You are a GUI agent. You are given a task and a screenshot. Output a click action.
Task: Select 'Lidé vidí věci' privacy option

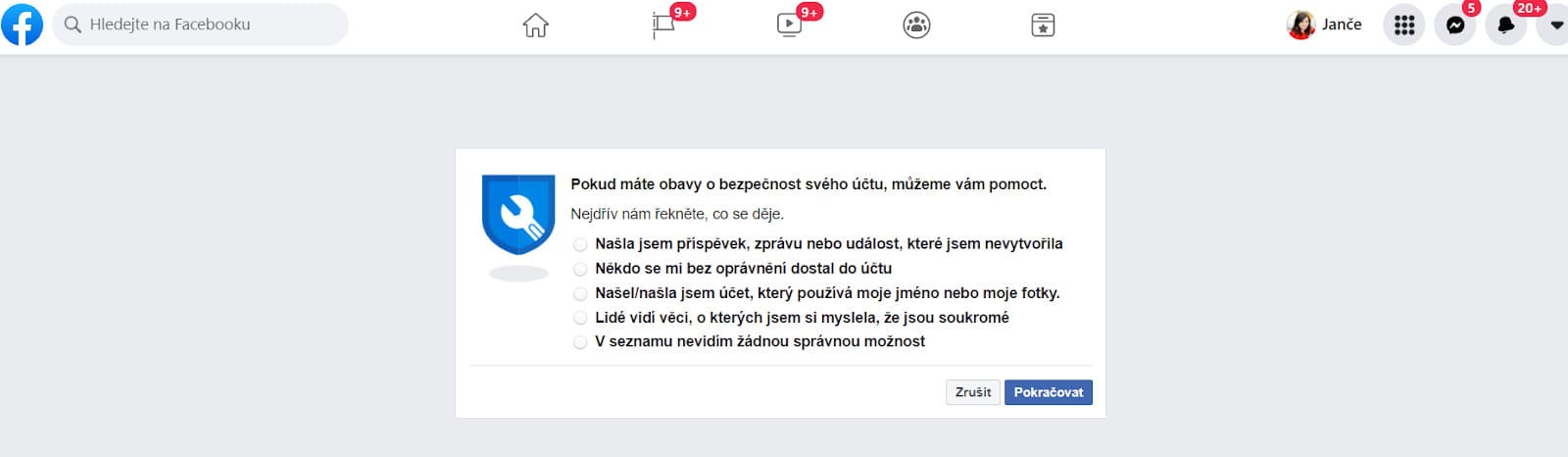tap(580, 318)
